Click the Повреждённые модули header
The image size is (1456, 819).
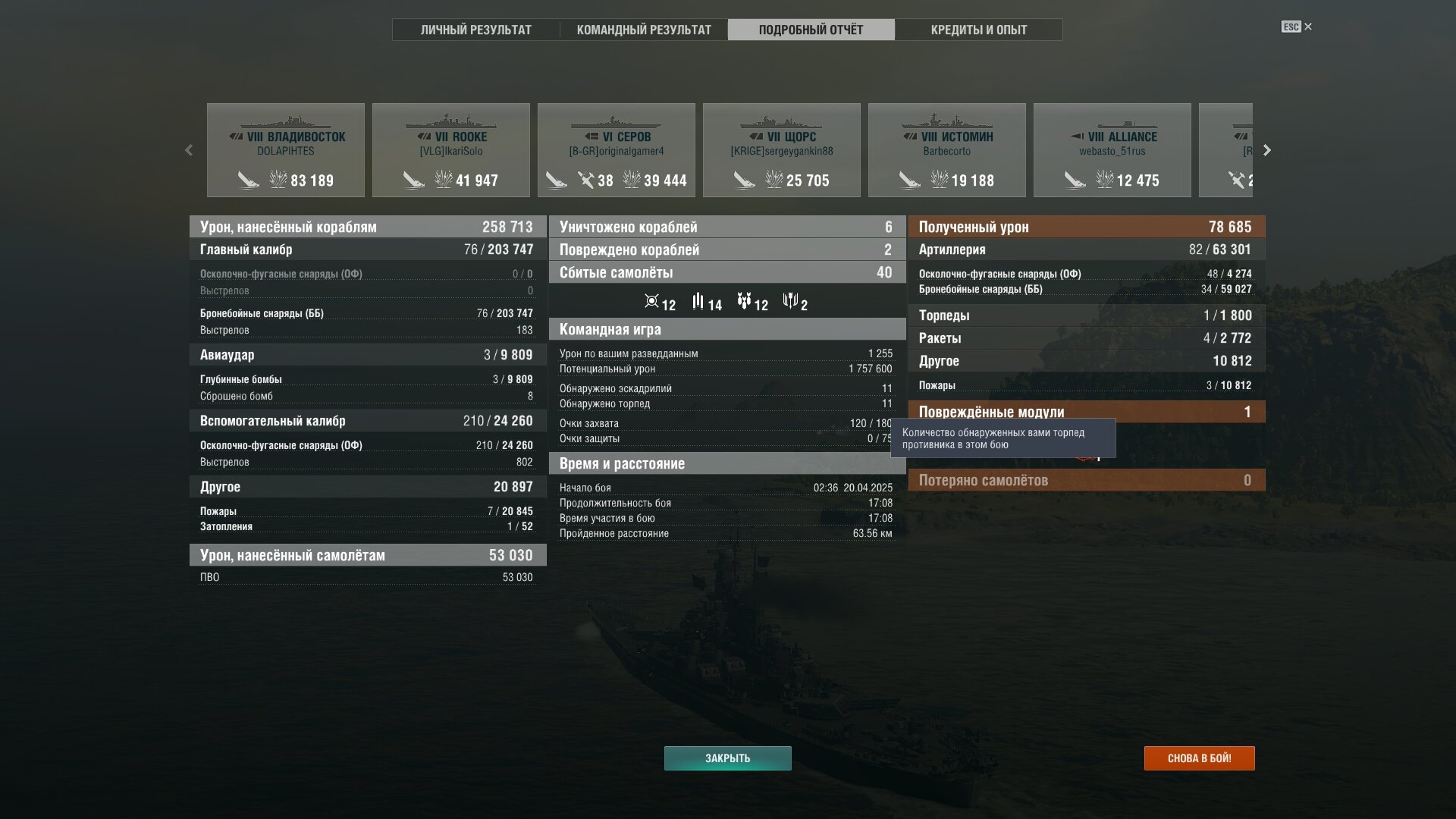1087,412
